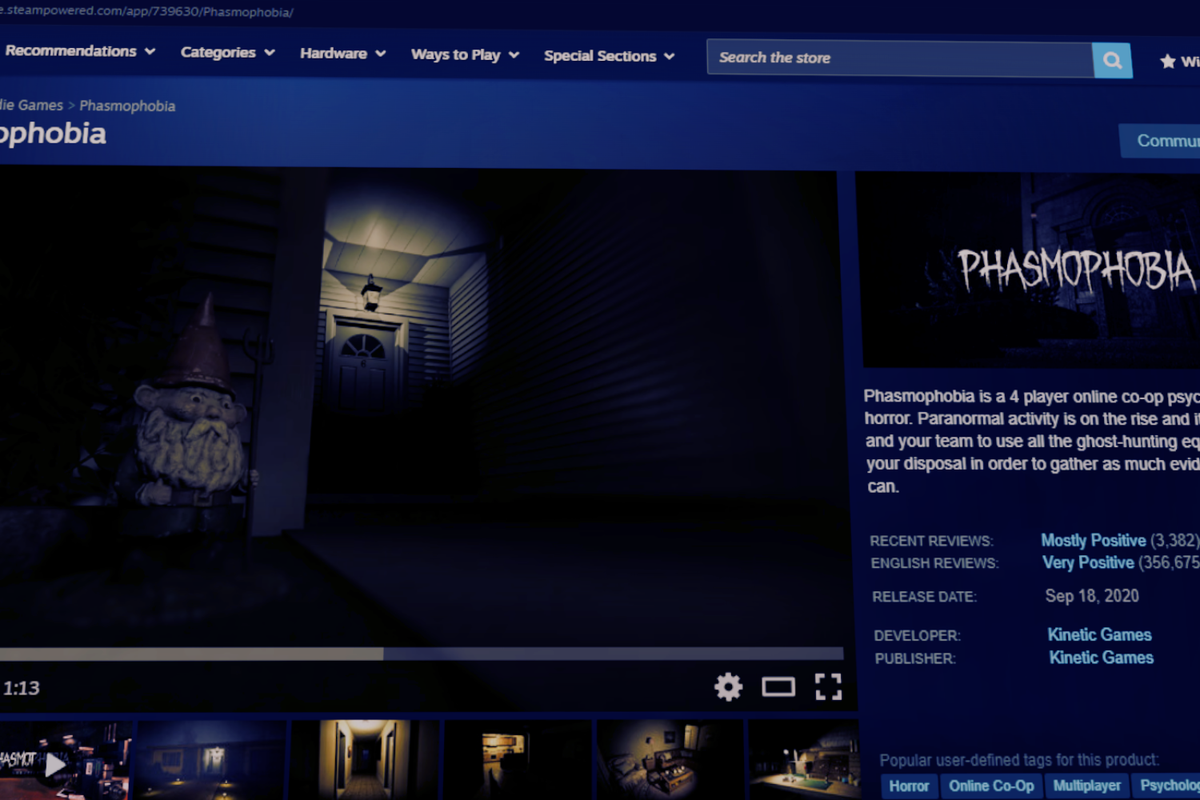
Task: Click the Phasmophobia breadcrumb link
Action: click(x=127, y=105)
